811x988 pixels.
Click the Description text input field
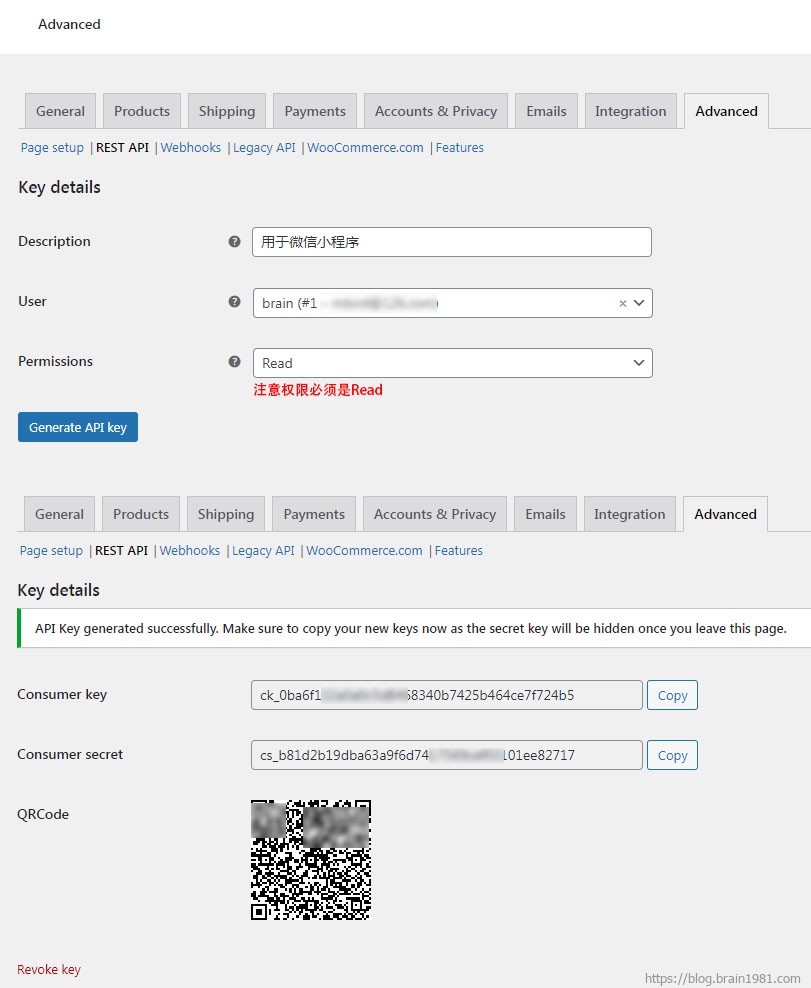(452, 241)
